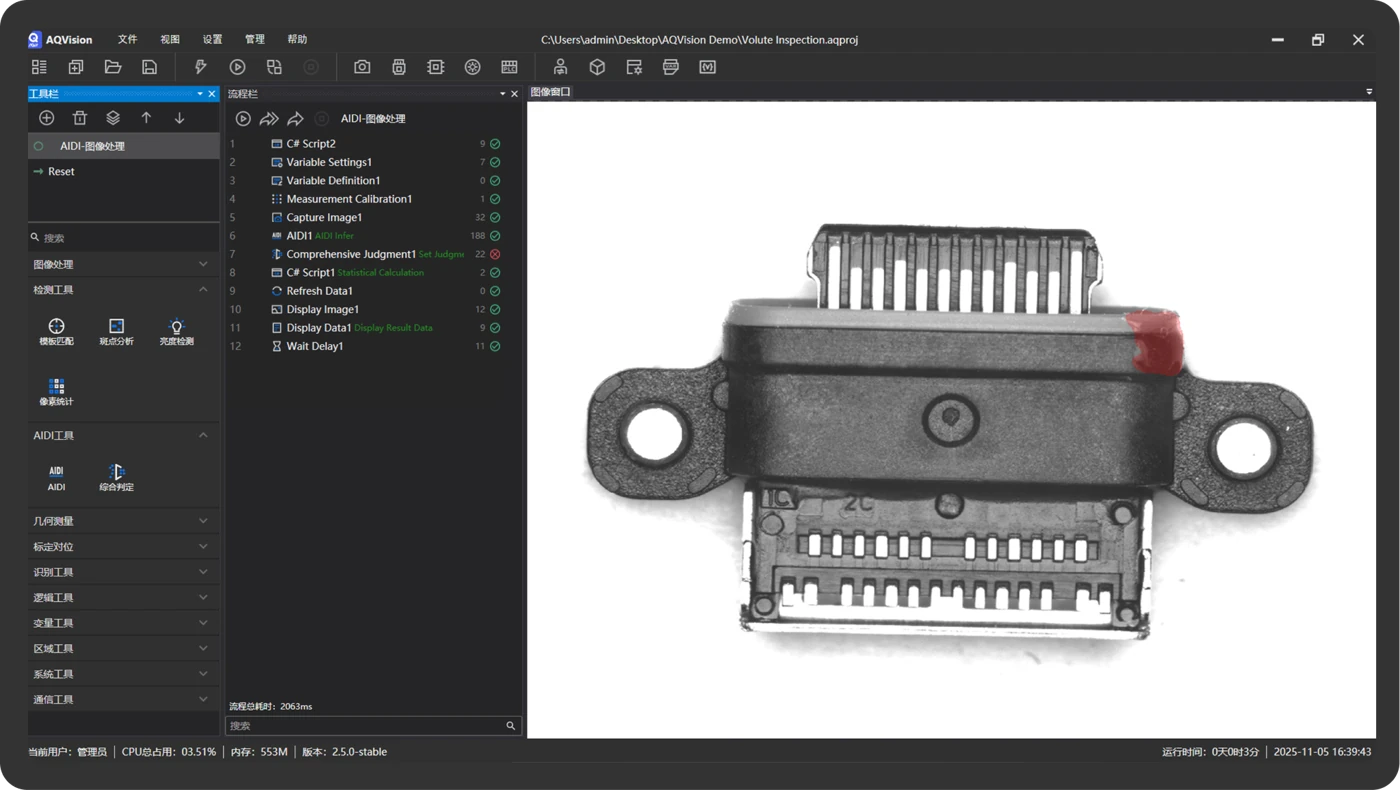This screenshot has width=1400, height=790.
Task: Select the AIDI-图像处理 flow in tool panel
Action: [x=123, y=146]
